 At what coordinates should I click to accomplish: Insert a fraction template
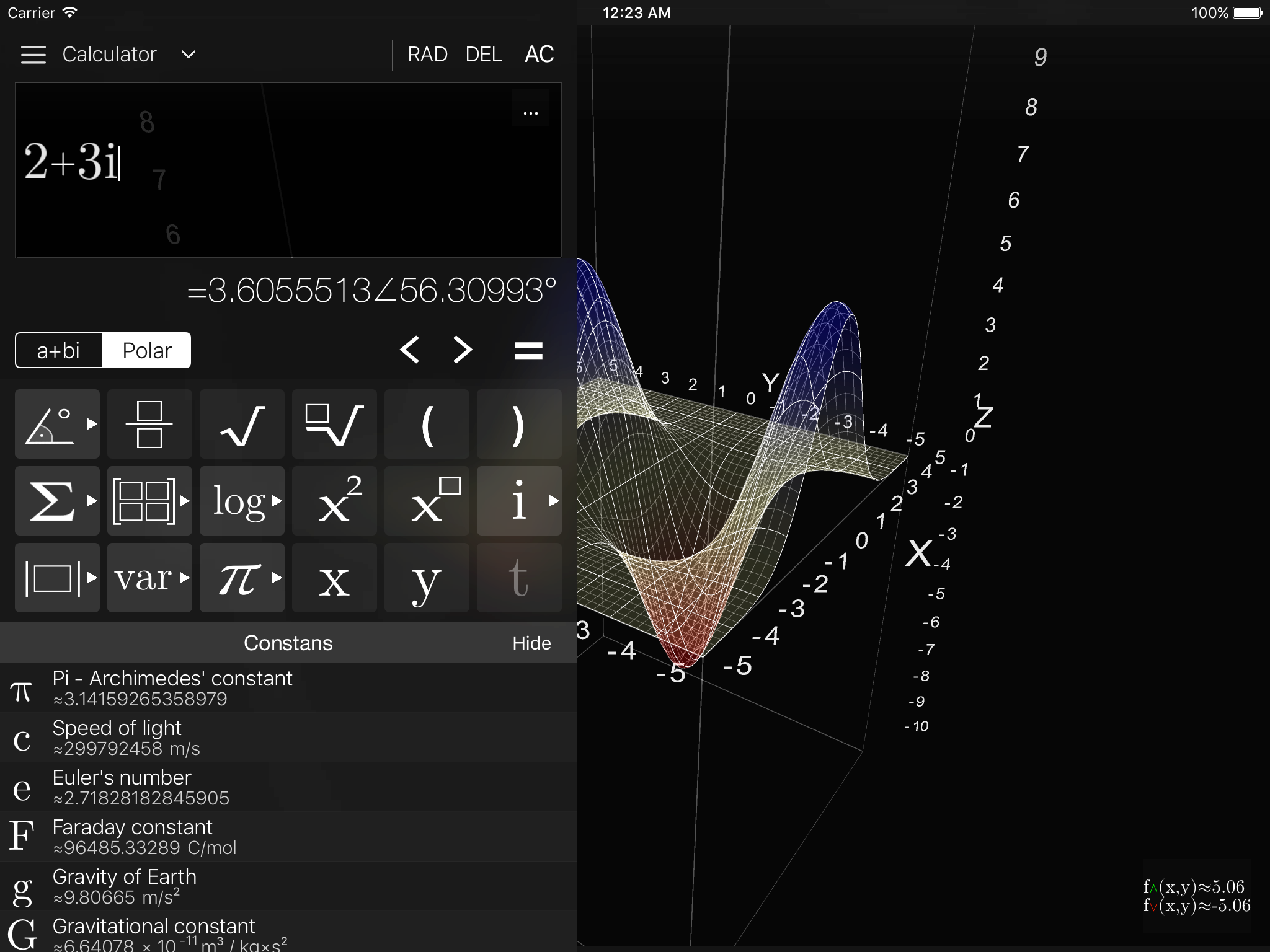[x=149, y=425]
